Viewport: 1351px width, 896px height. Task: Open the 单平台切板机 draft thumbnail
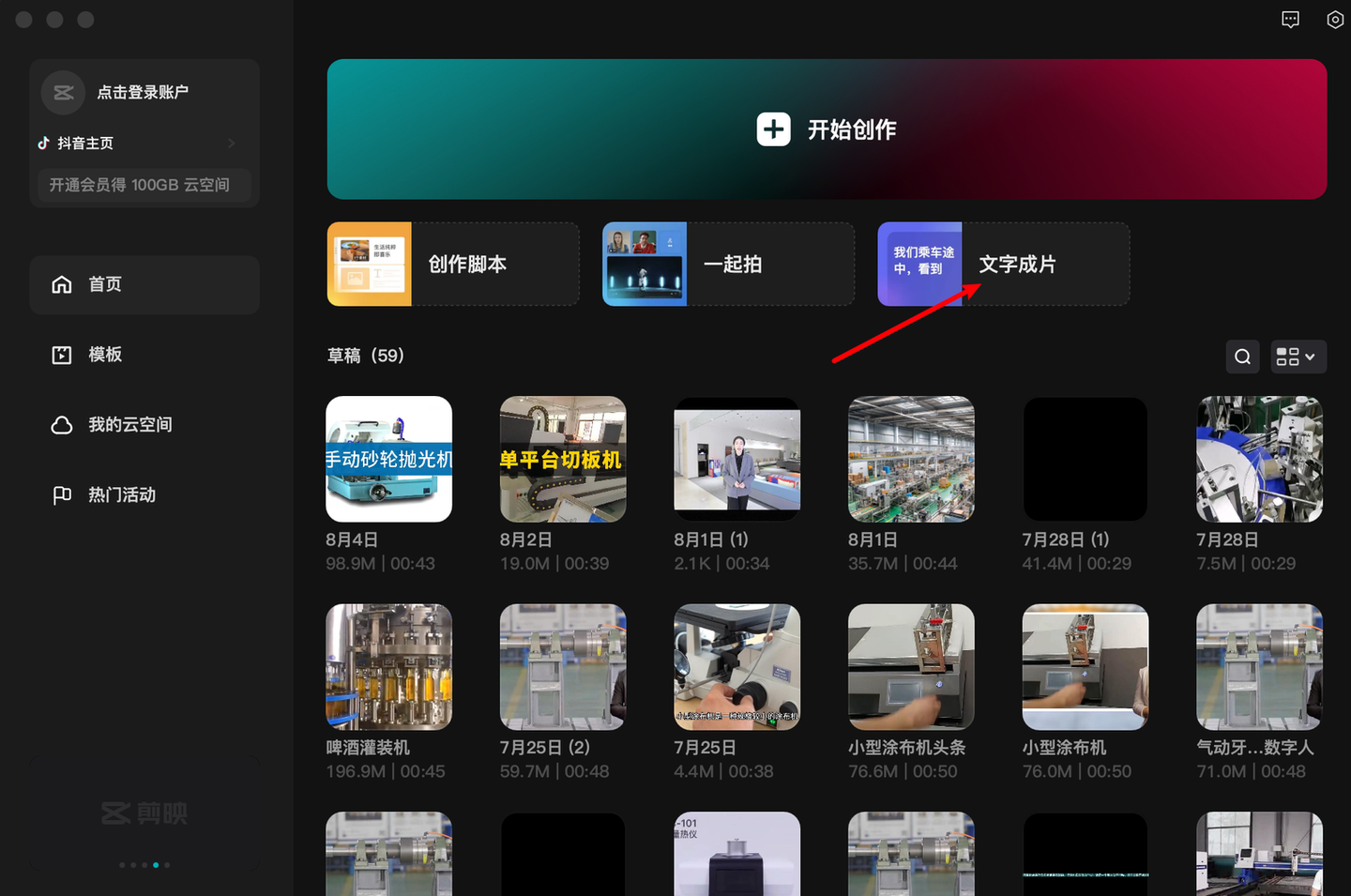point(563,459)
